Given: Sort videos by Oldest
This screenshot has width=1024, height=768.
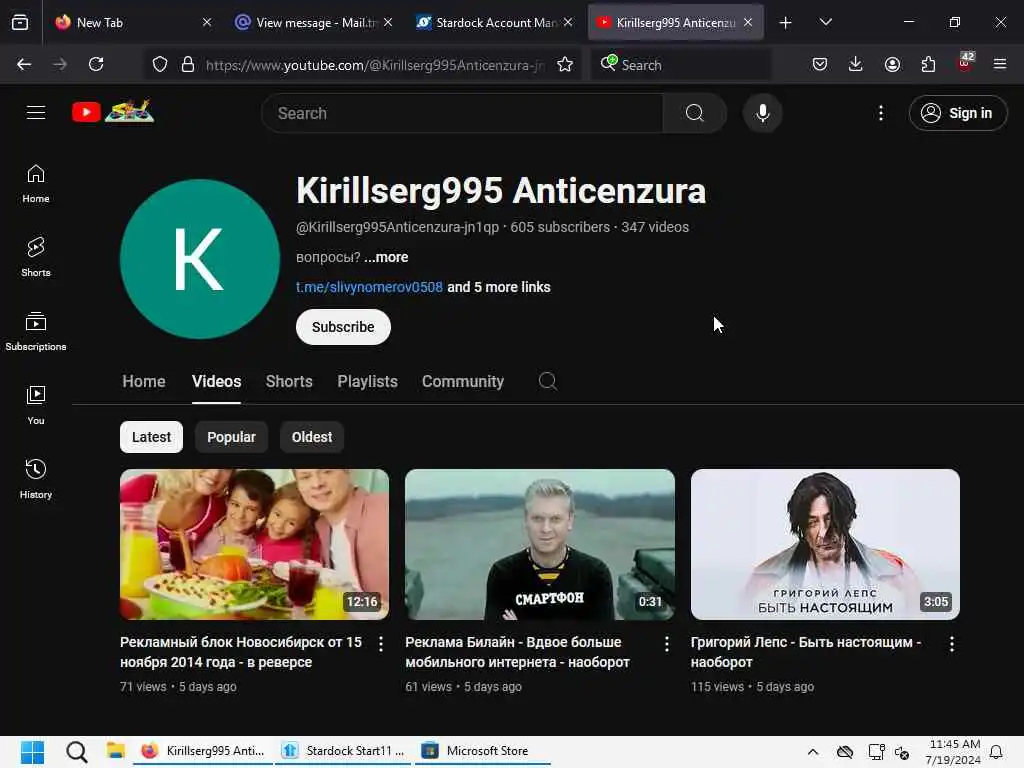Looking at the screenshot, I should (x=312, y=437).
